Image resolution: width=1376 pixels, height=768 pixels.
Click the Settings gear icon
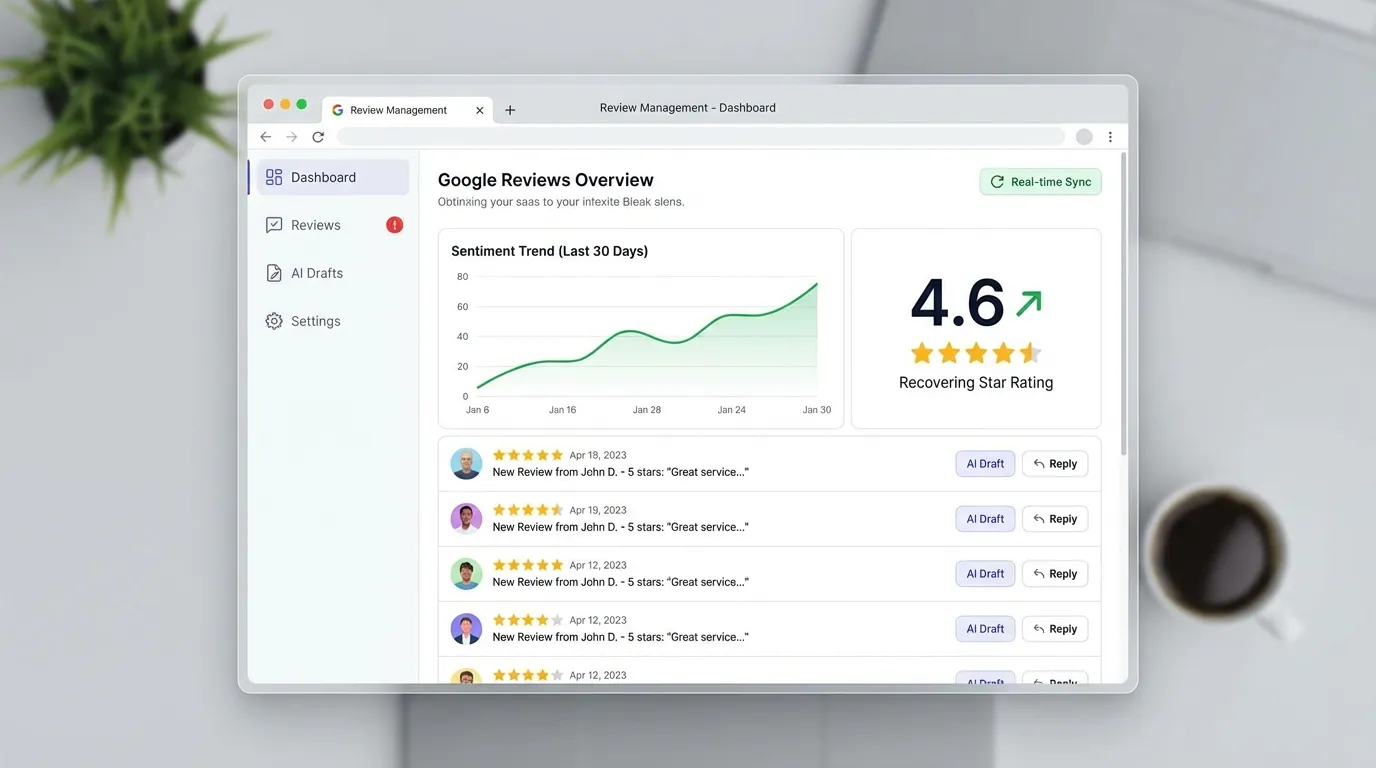pyautogui.click(x=274, y=321)
